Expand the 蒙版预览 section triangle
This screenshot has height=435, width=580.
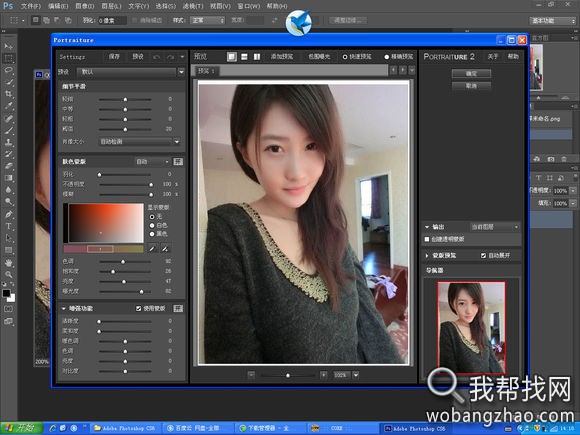click(x=427, y=256)
